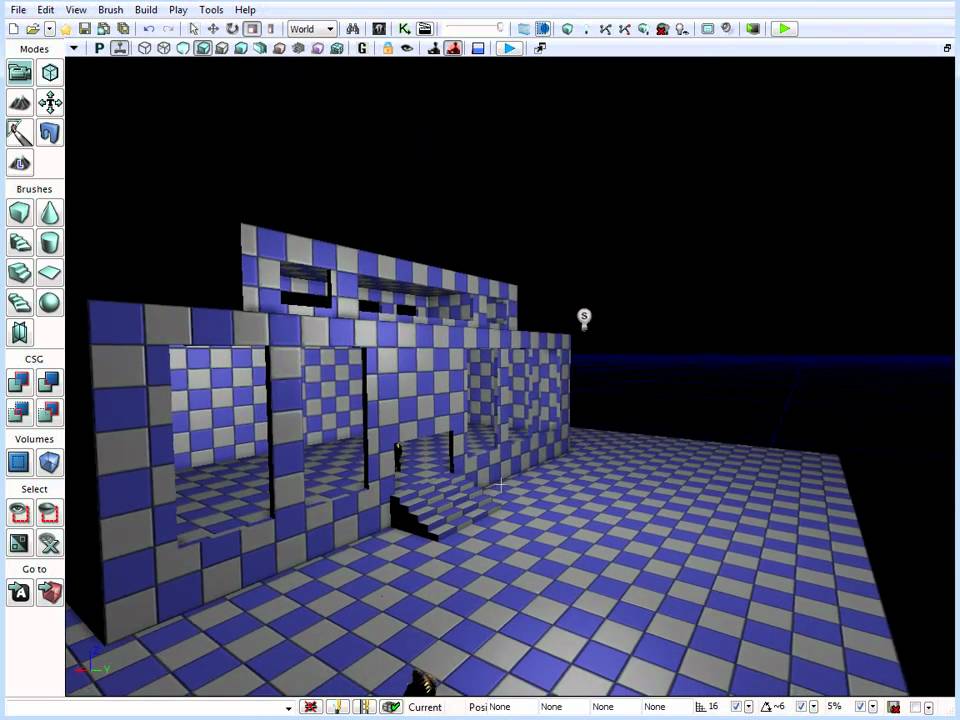
Task: Enable the Lit view mode cube
Action: tap(203, 48)
